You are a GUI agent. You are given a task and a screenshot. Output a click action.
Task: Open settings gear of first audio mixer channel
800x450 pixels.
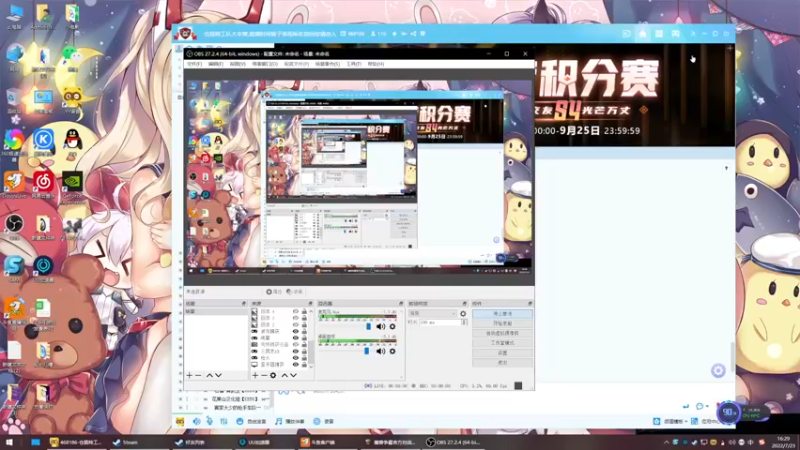click(392, 327)
